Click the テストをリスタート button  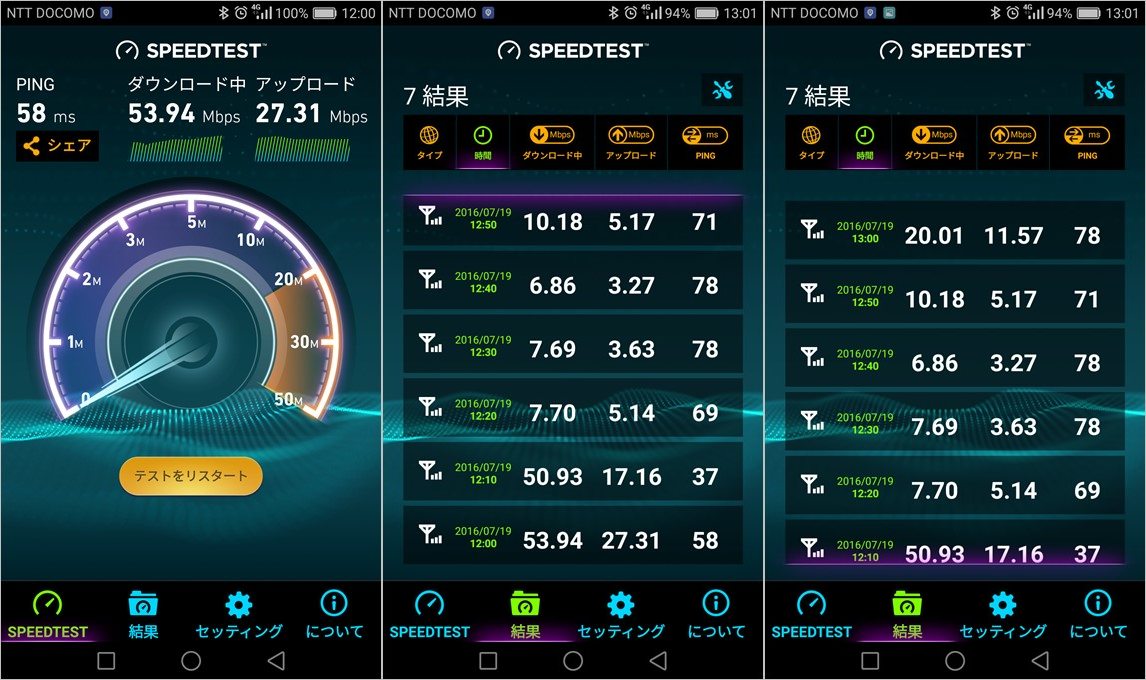click(x=191, y=476)
